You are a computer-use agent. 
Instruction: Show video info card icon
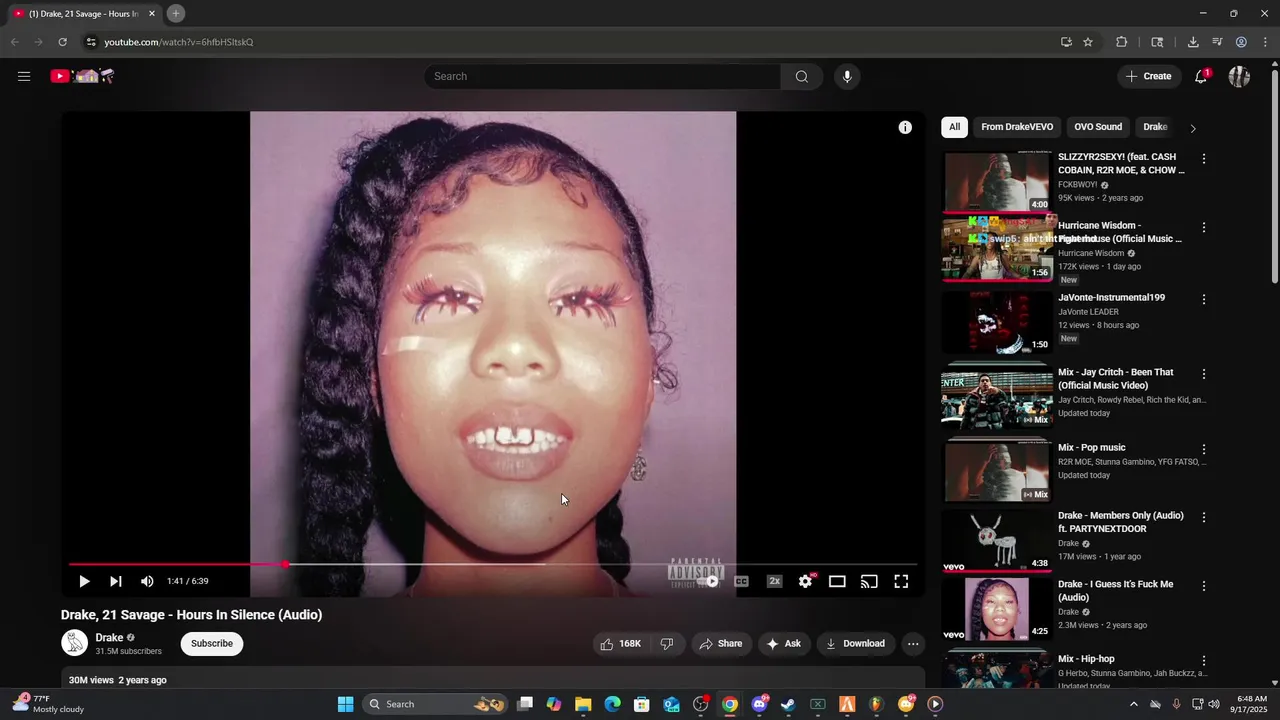pos(905,127)
